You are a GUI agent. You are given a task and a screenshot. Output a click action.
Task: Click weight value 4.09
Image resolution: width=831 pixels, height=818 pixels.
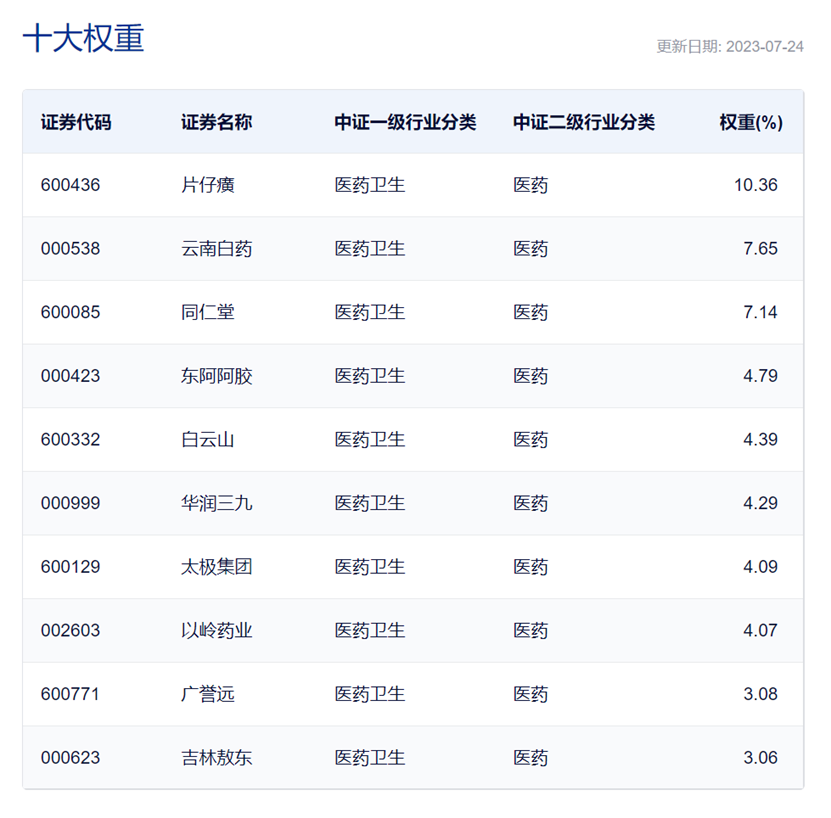pos(761,567)
